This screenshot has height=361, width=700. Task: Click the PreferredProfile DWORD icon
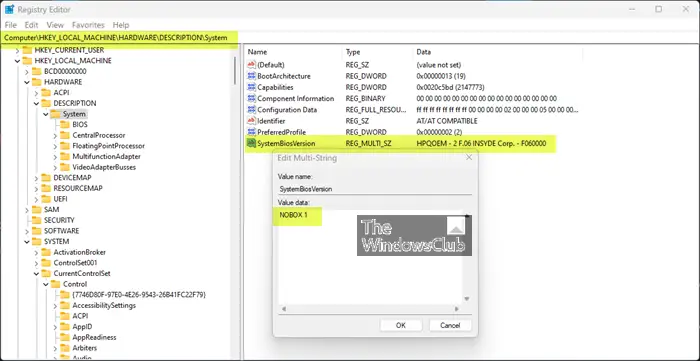pos(251,132)
